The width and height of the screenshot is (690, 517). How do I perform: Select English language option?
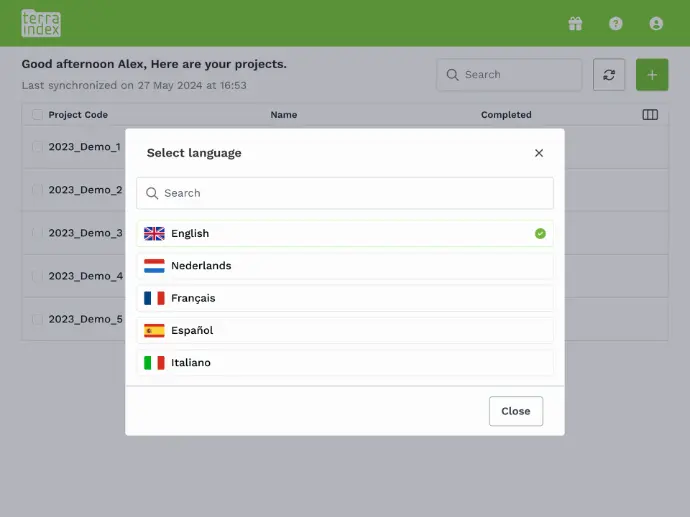coord(345,233)
